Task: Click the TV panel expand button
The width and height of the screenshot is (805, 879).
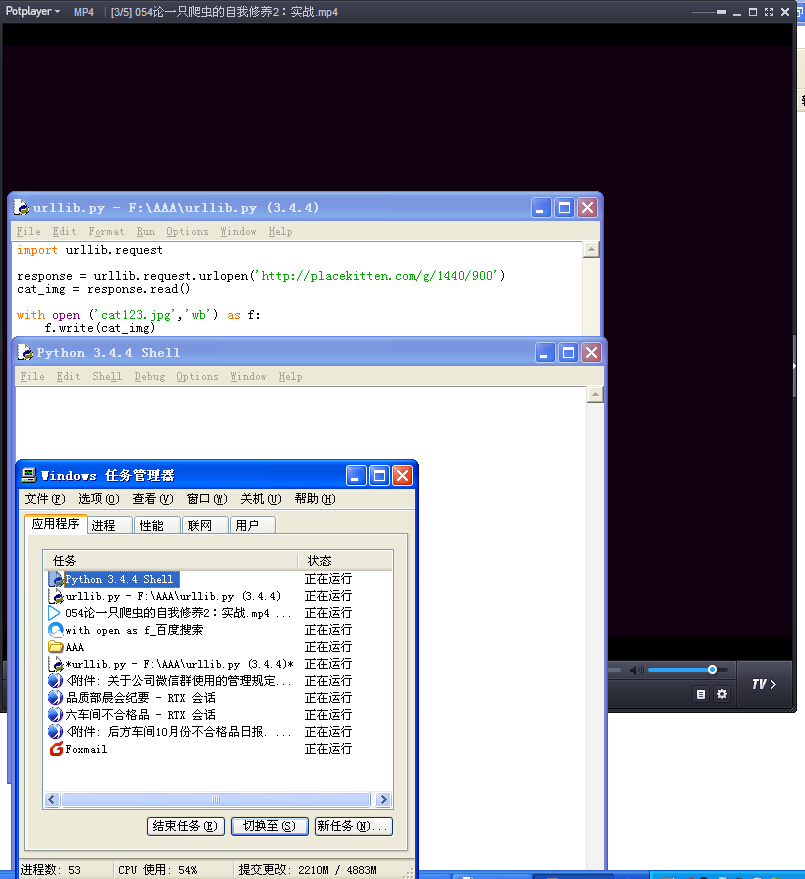Action: [764, 684]
